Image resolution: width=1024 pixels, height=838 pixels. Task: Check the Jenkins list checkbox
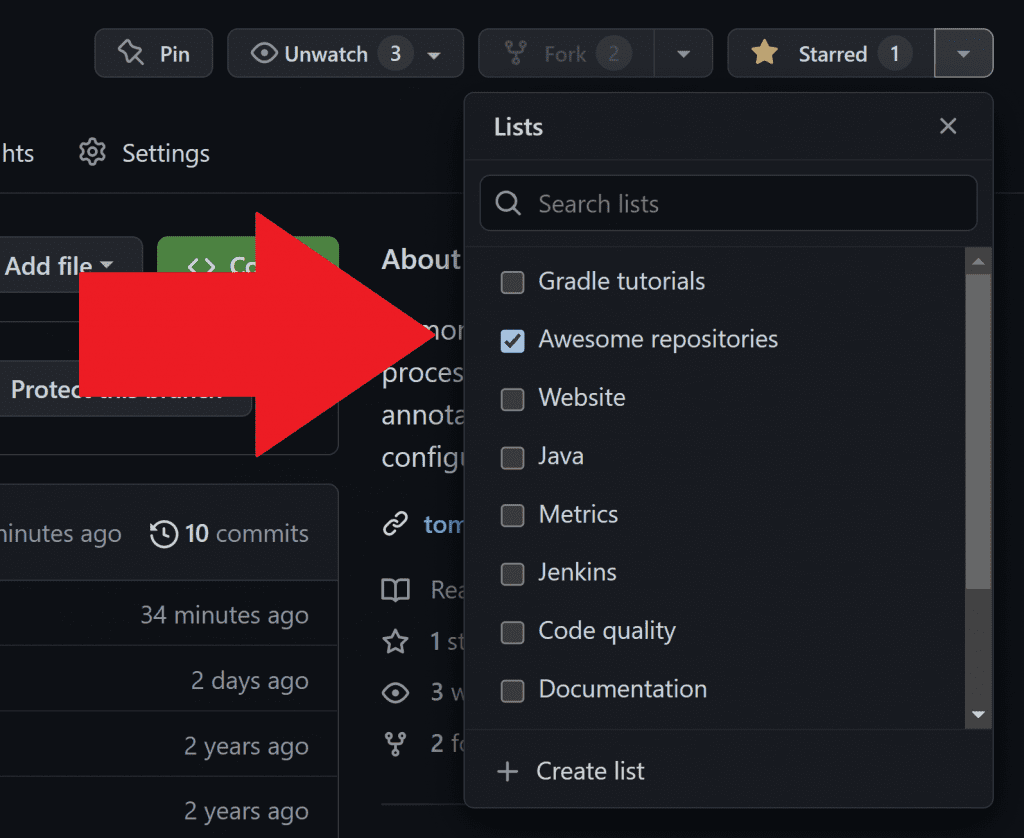[512, 574]
